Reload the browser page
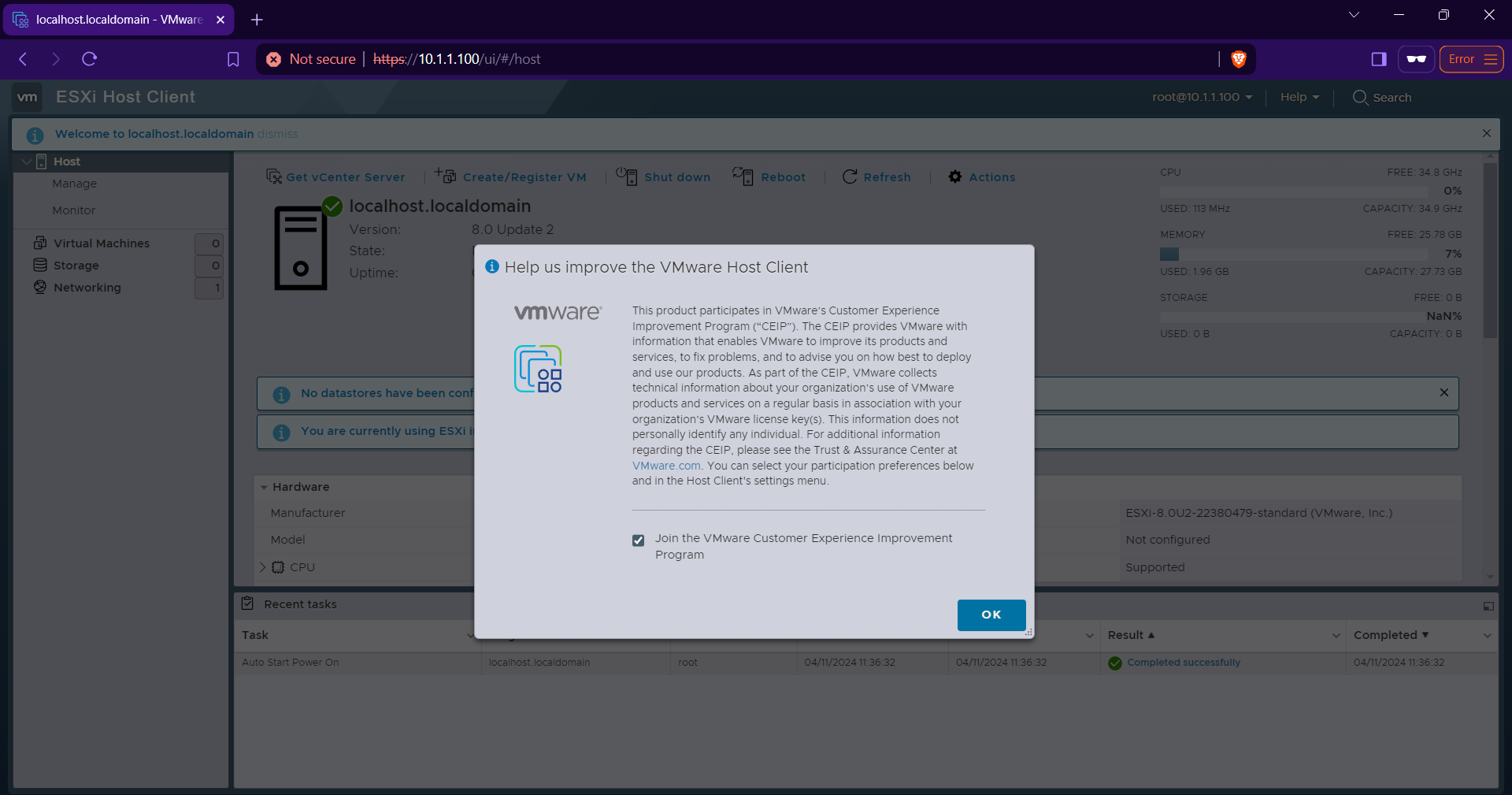 click(x=90, y=59)
